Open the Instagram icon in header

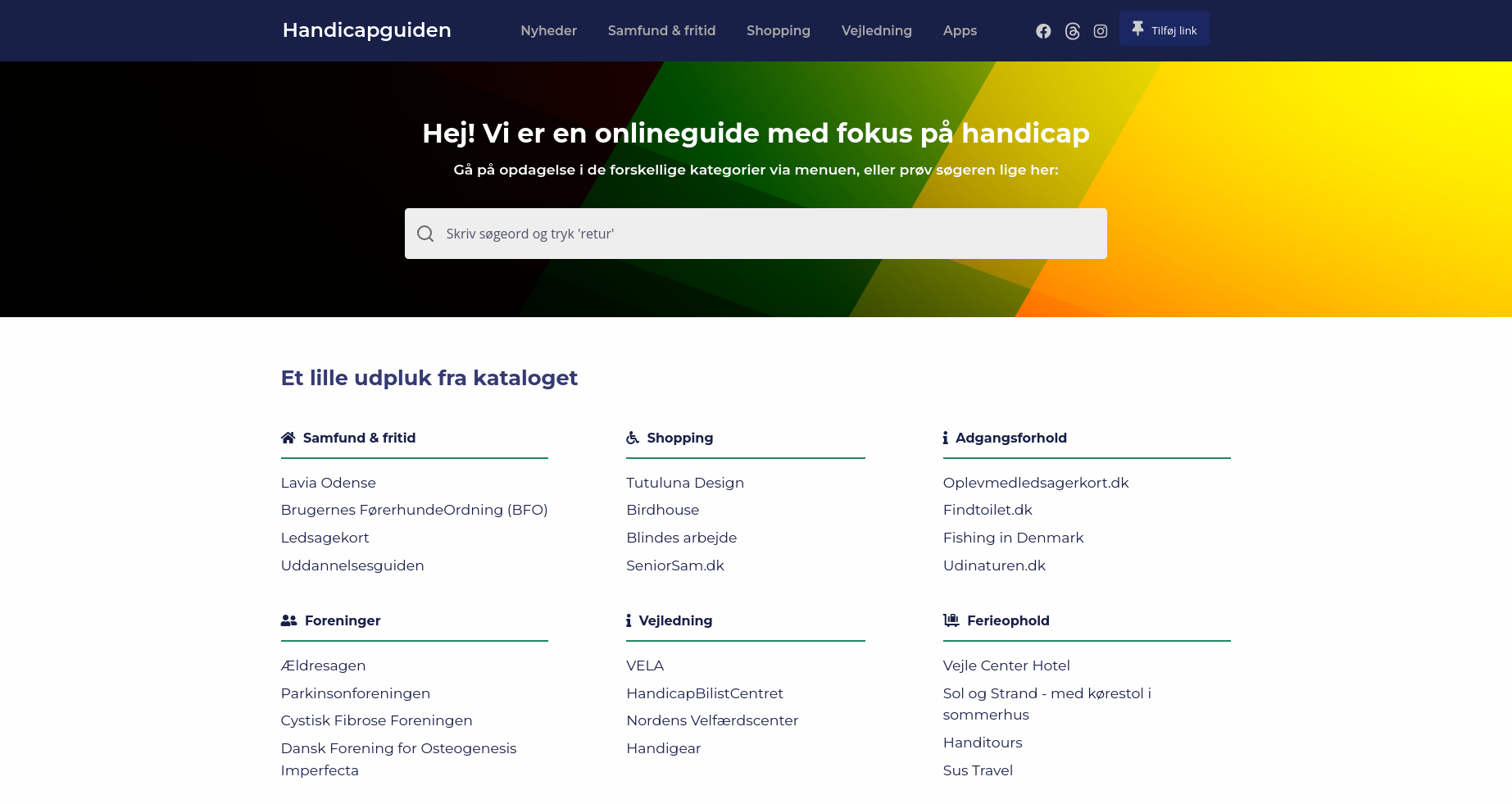[1101, 31]
